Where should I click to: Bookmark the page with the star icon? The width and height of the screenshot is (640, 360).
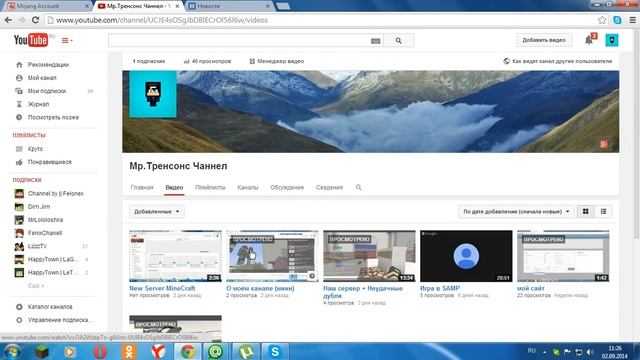(x=602, y=20)
